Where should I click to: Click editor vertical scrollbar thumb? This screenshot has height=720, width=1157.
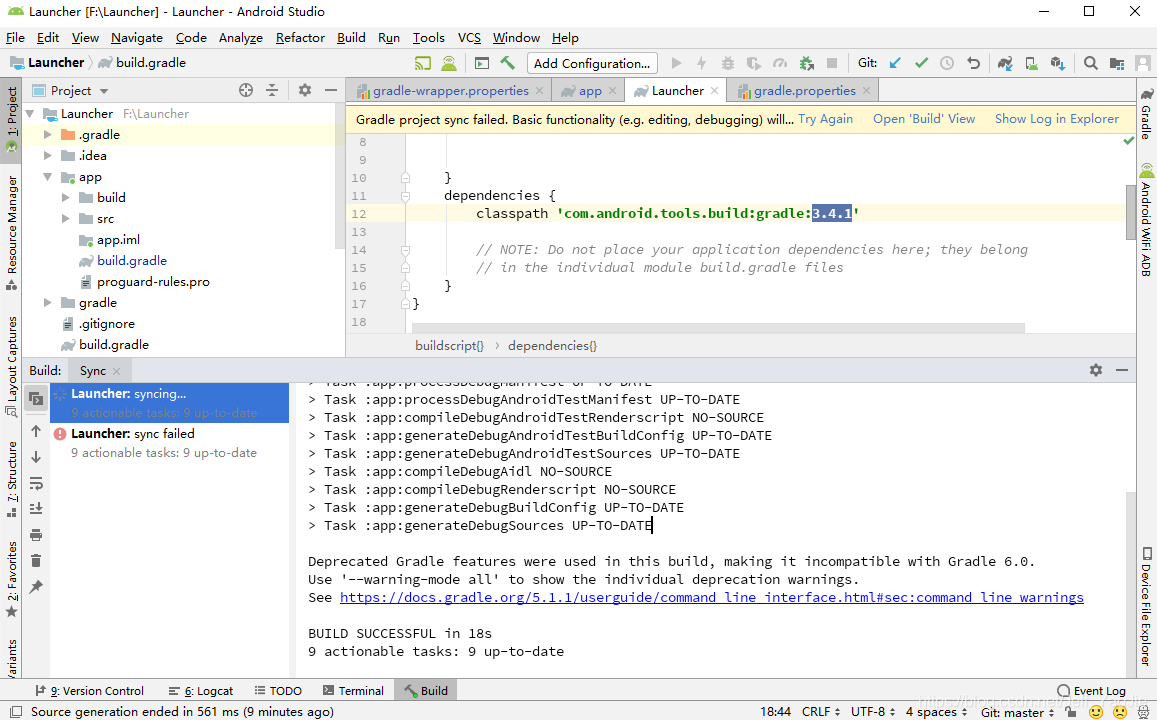1130,212
